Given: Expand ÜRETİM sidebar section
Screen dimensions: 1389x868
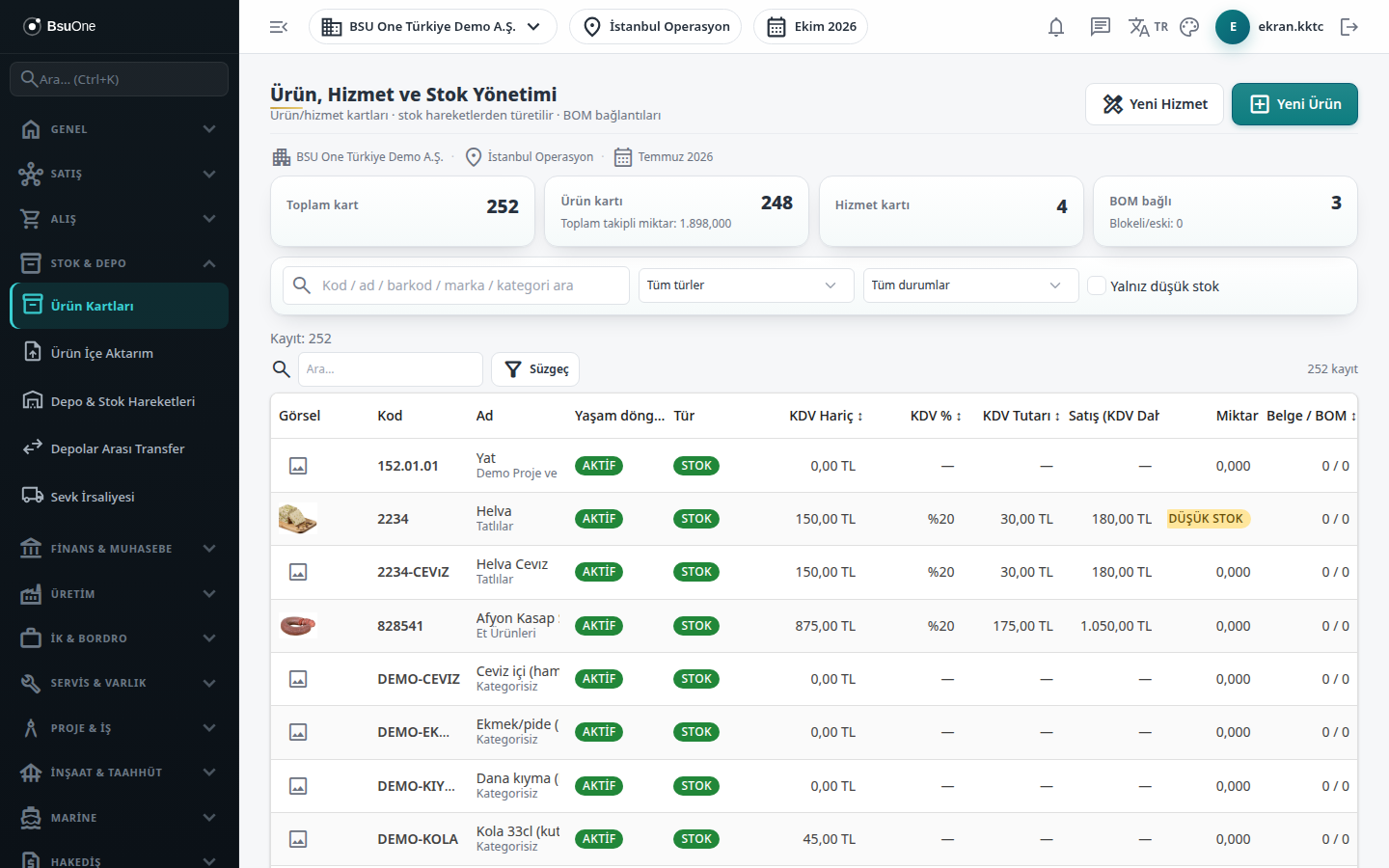Looking at the screenshot, I should click(119, 594).
